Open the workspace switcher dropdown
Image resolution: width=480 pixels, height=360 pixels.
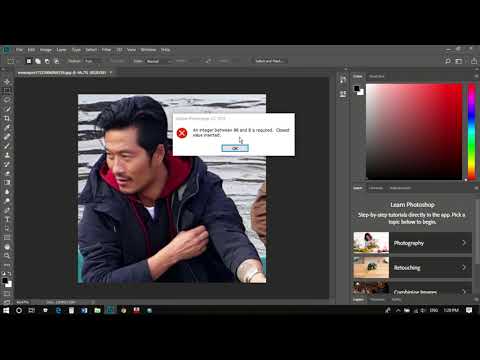pos(459,61)
